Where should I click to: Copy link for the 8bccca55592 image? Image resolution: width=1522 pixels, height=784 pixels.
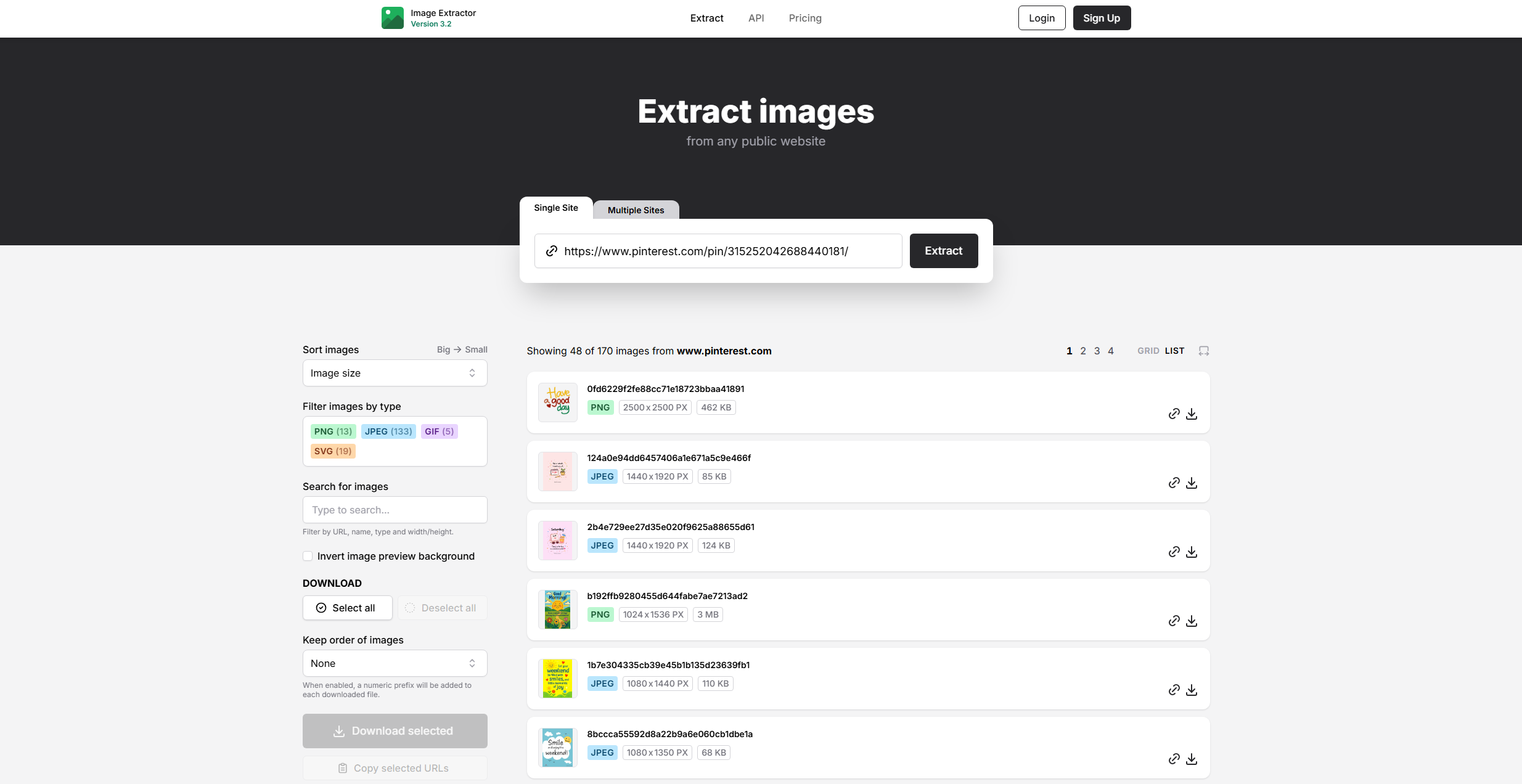coord(1174,759)
